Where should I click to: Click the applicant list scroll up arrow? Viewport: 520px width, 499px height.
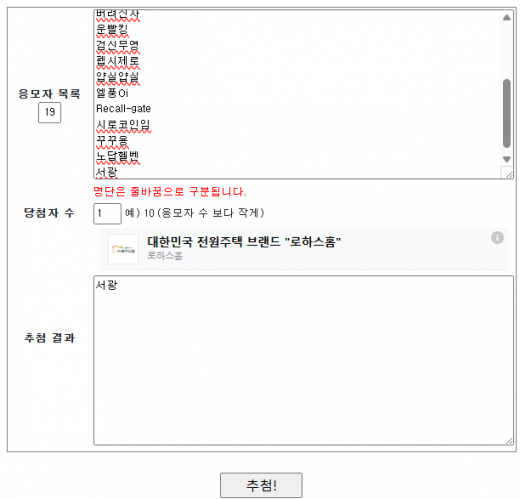coord(506,18)
